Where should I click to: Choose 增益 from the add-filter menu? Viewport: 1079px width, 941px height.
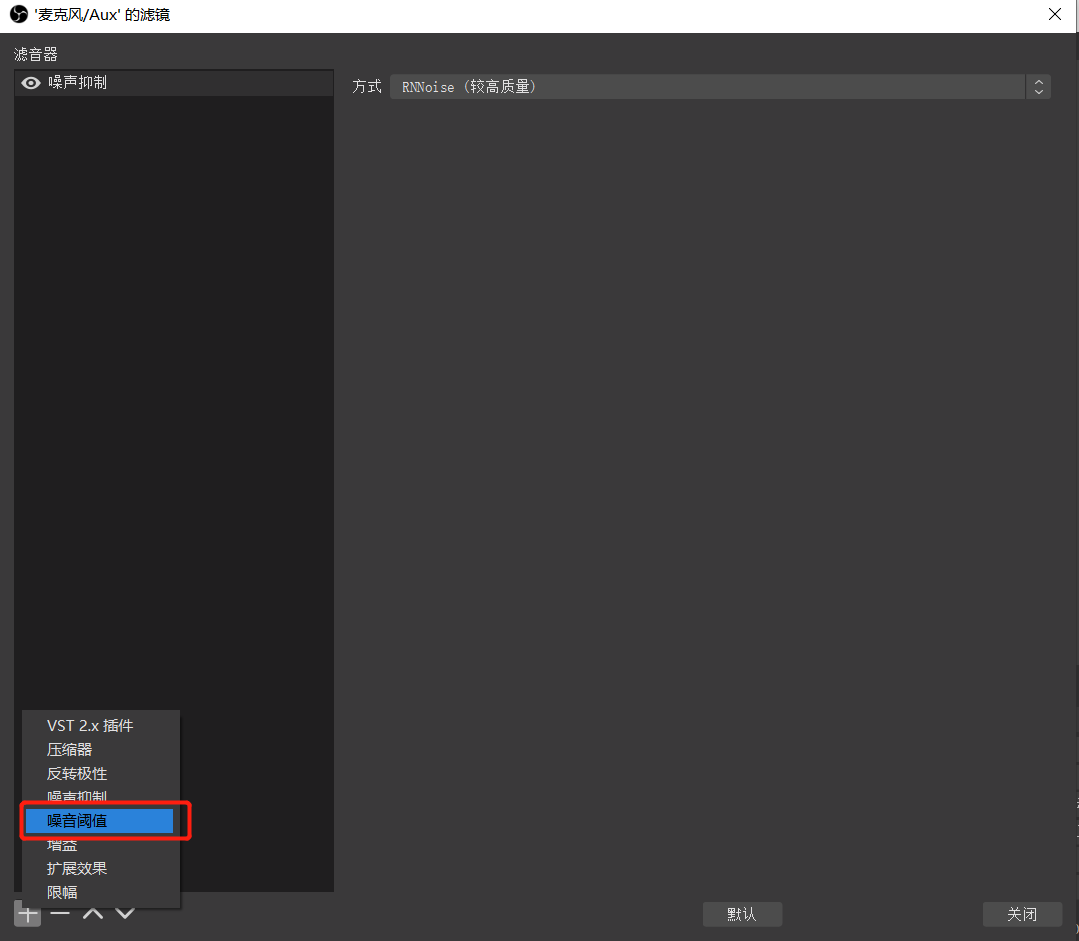(x=62, y=845)
